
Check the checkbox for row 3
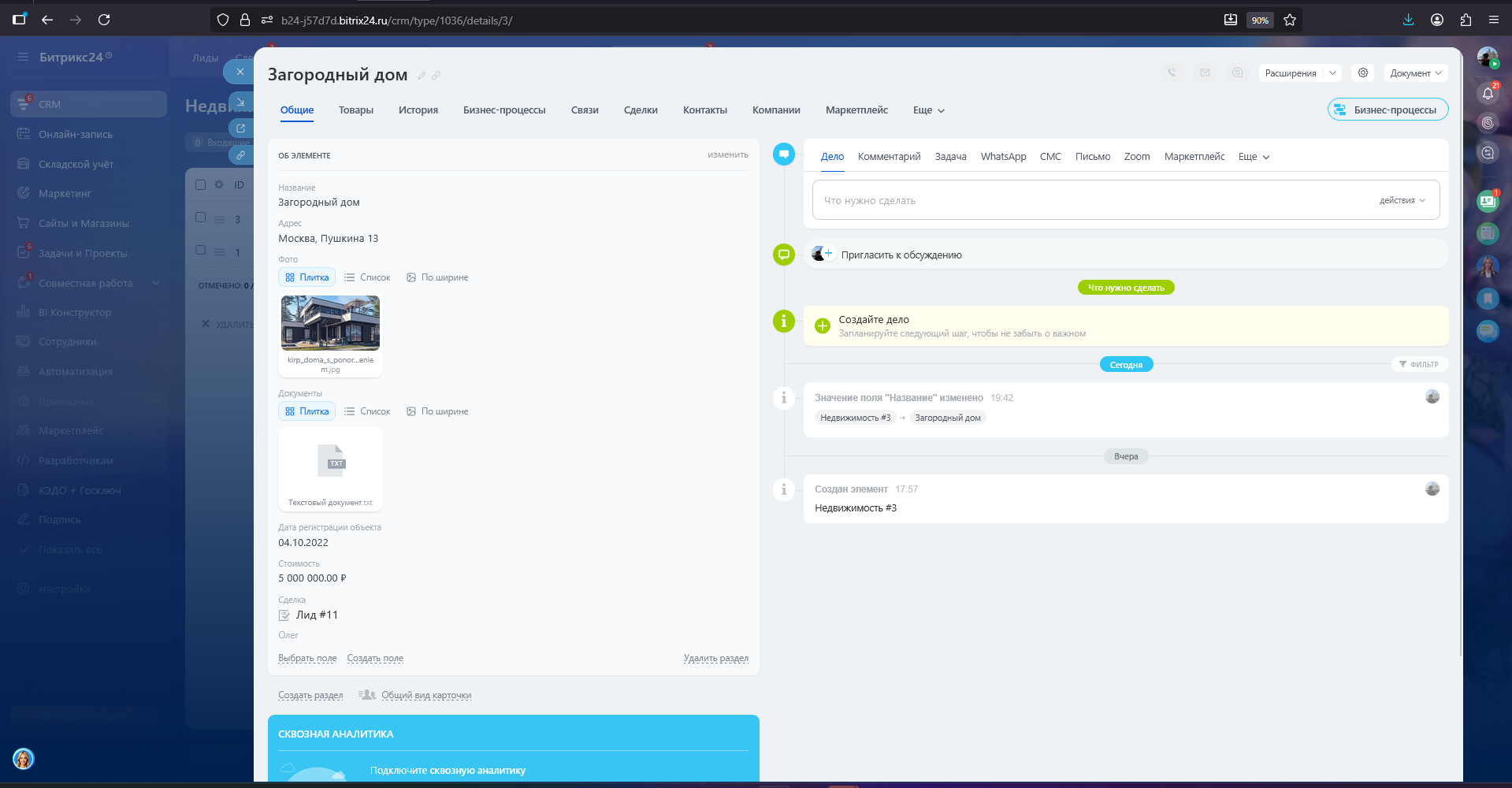pyautogui.click(x=200, y=217)
